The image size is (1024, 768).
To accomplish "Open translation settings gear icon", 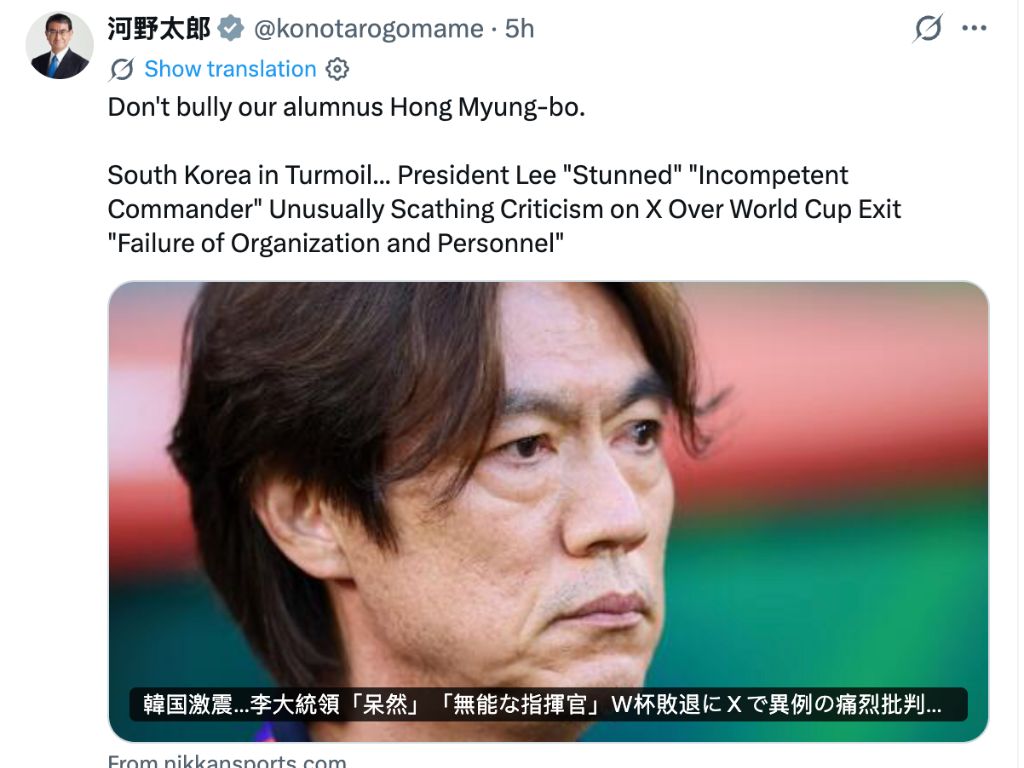I will (337, 69).
